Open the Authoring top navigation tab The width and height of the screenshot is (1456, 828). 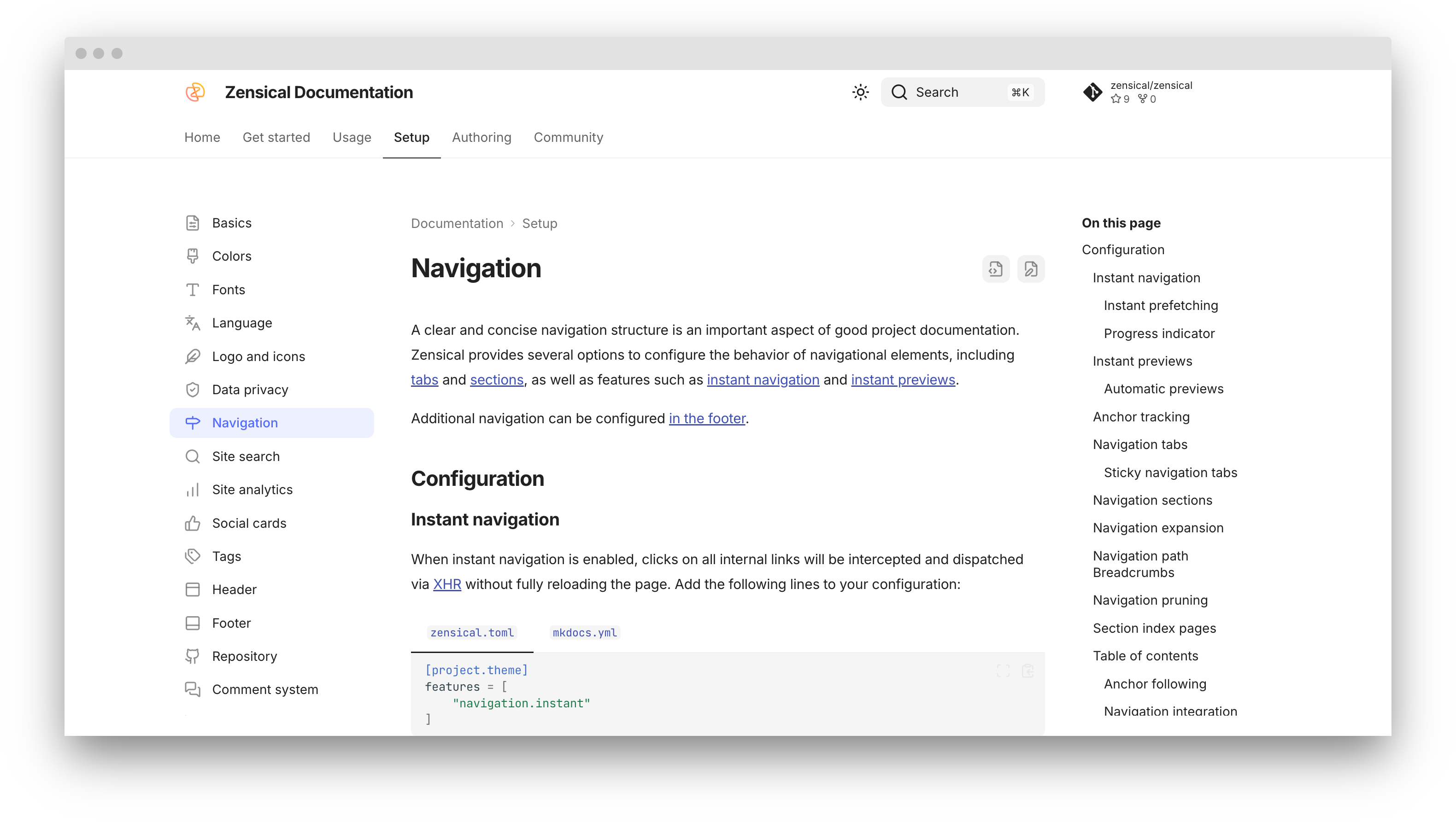pos(481,138)
